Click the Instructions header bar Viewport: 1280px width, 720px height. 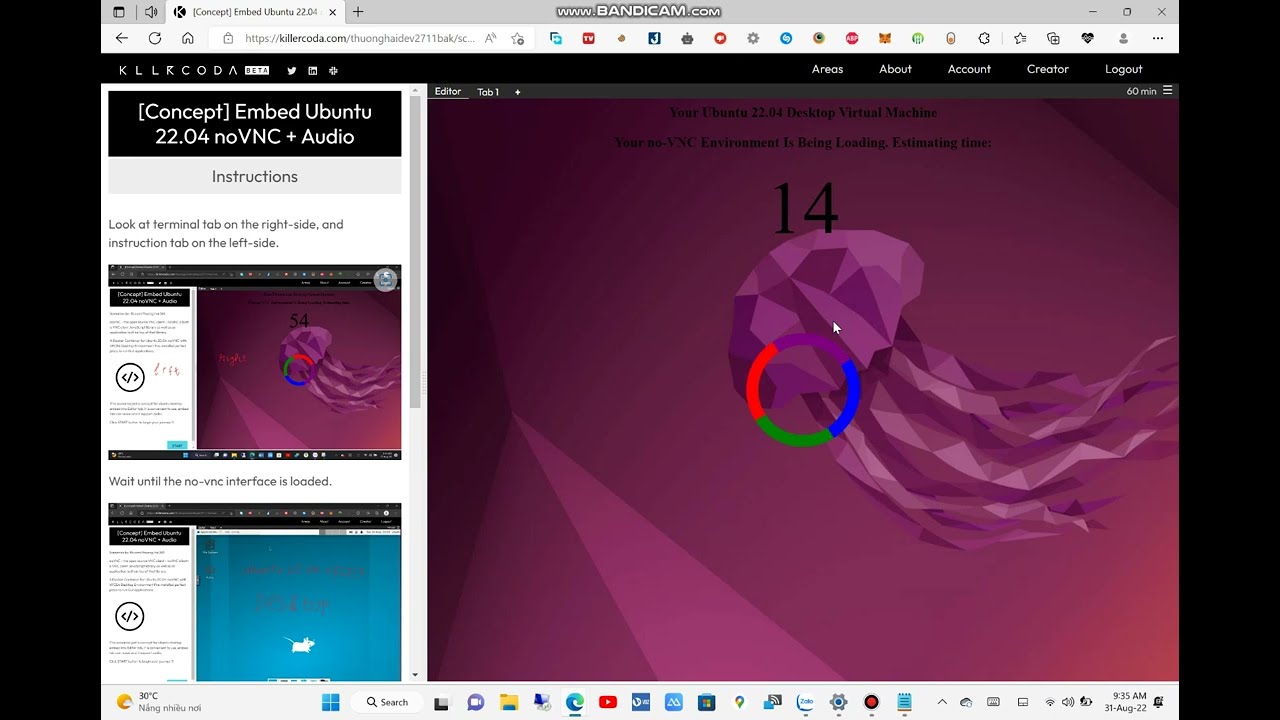(255, 176)
